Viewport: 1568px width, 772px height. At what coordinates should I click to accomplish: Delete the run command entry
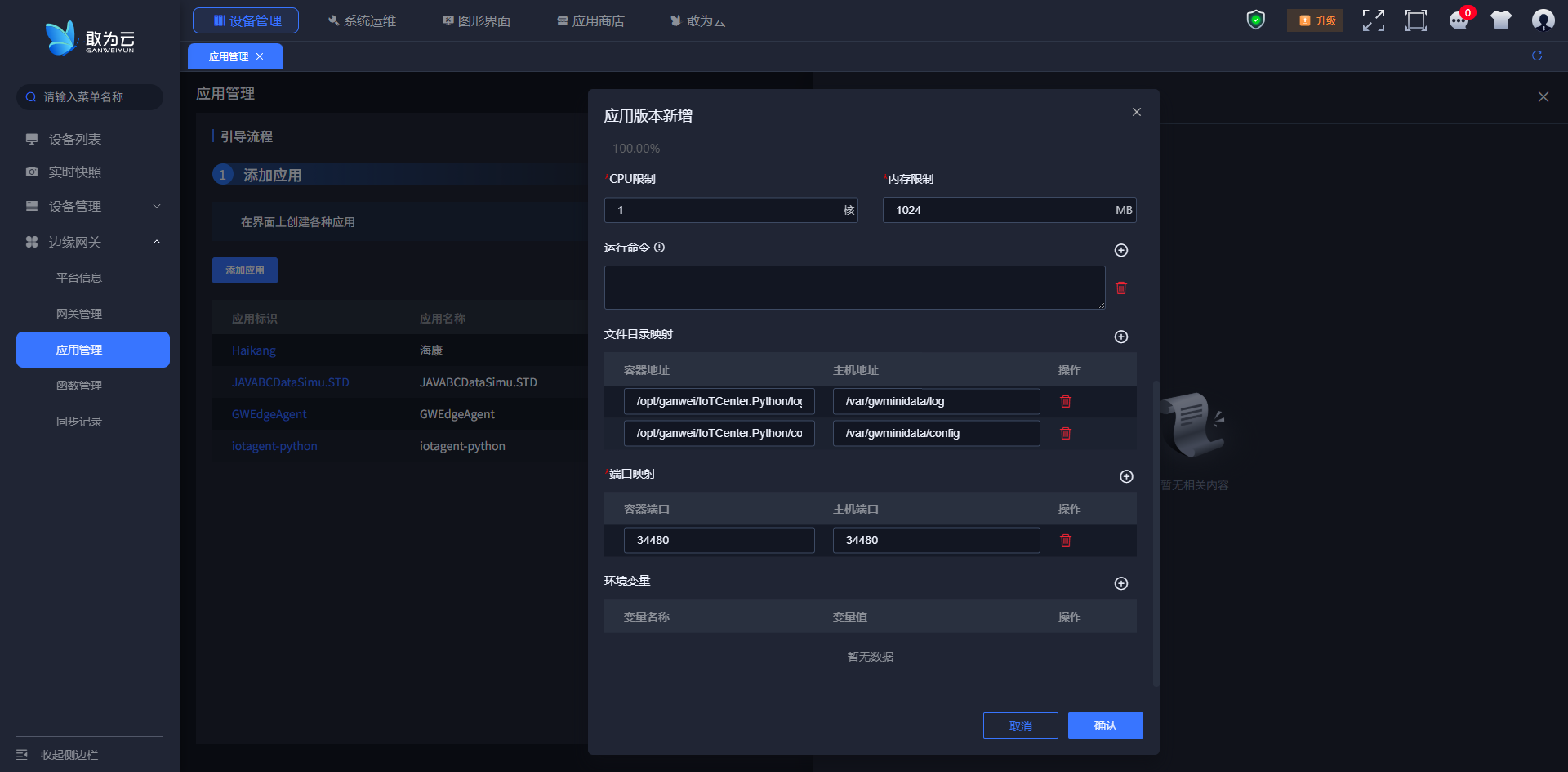click(x=1120, y=288)
